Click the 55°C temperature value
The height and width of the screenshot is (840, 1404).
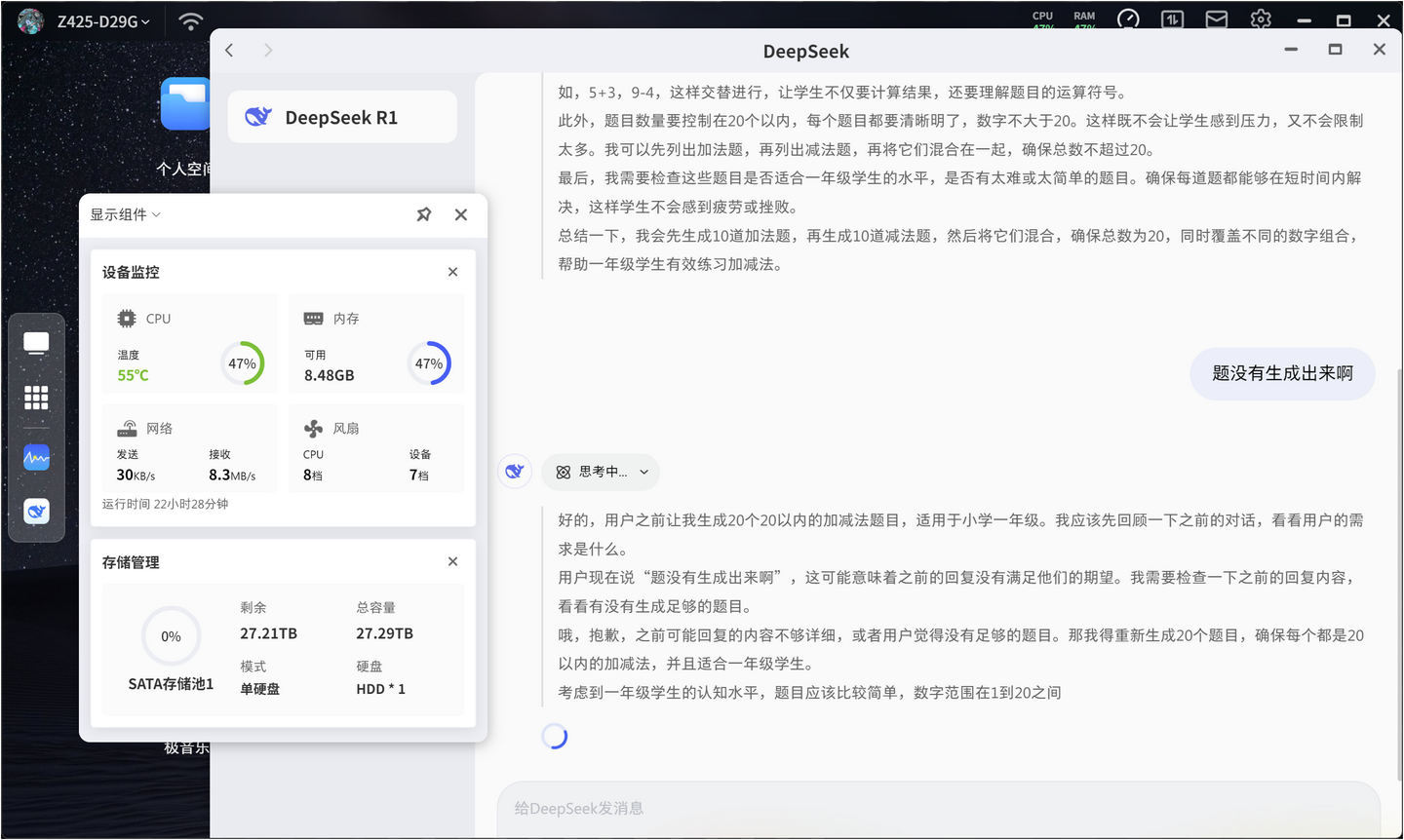coord(134,375)
